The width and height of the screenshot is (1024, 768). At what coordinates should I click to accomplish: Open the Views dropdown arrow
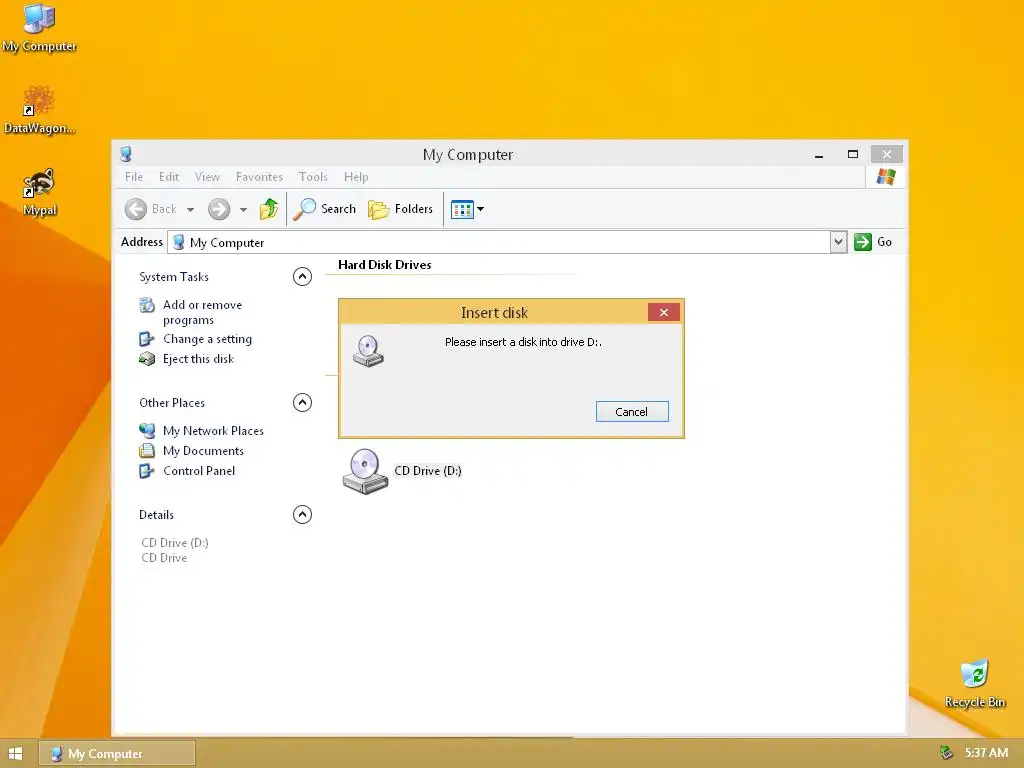481,209
